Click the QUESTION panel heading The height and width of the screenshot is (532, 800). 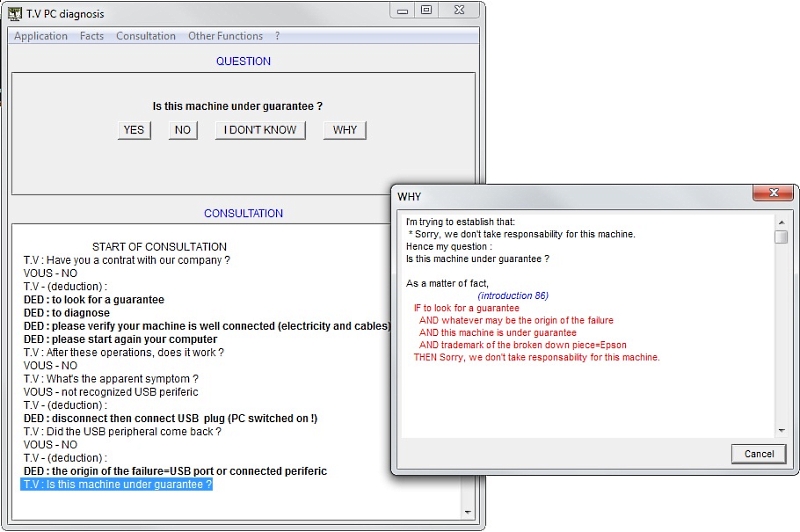(x=243, y=61)
